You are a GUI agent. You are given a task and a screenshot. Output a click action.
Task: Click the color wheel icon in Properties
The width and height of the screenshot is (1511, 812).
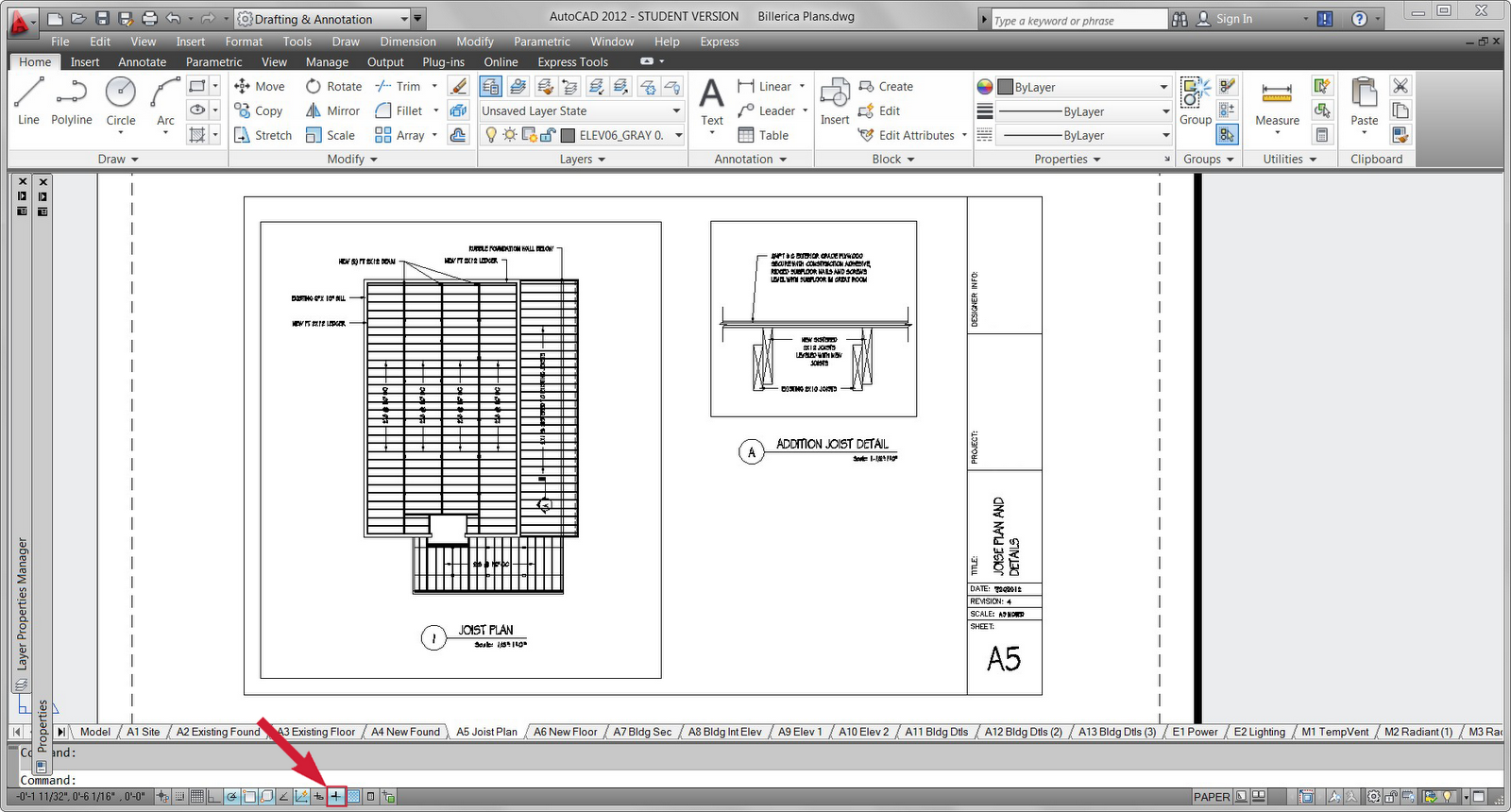tap(985, 87)
